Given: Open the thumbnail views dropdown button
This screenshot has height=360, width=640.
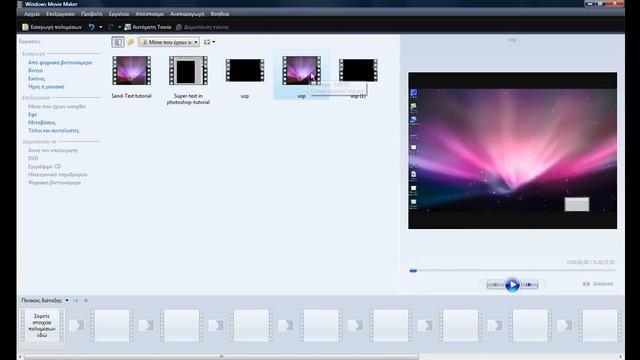Looking at the screenshot, I should 209,42.
